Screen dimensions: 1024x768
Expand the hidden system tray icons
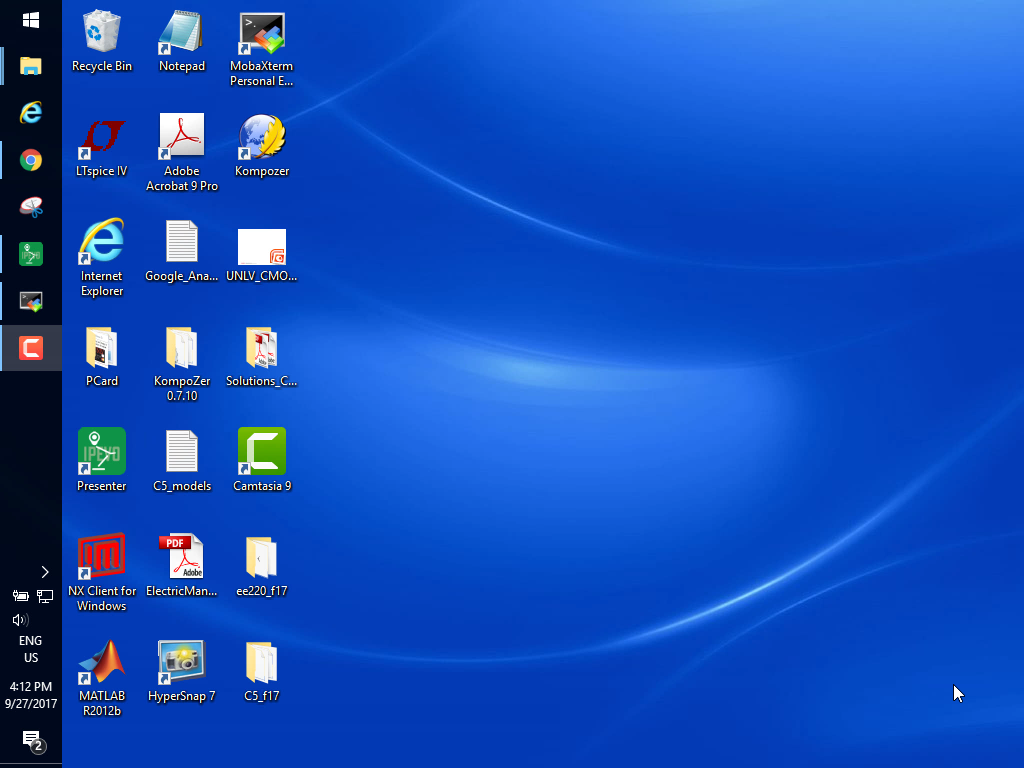click(44, 572)
